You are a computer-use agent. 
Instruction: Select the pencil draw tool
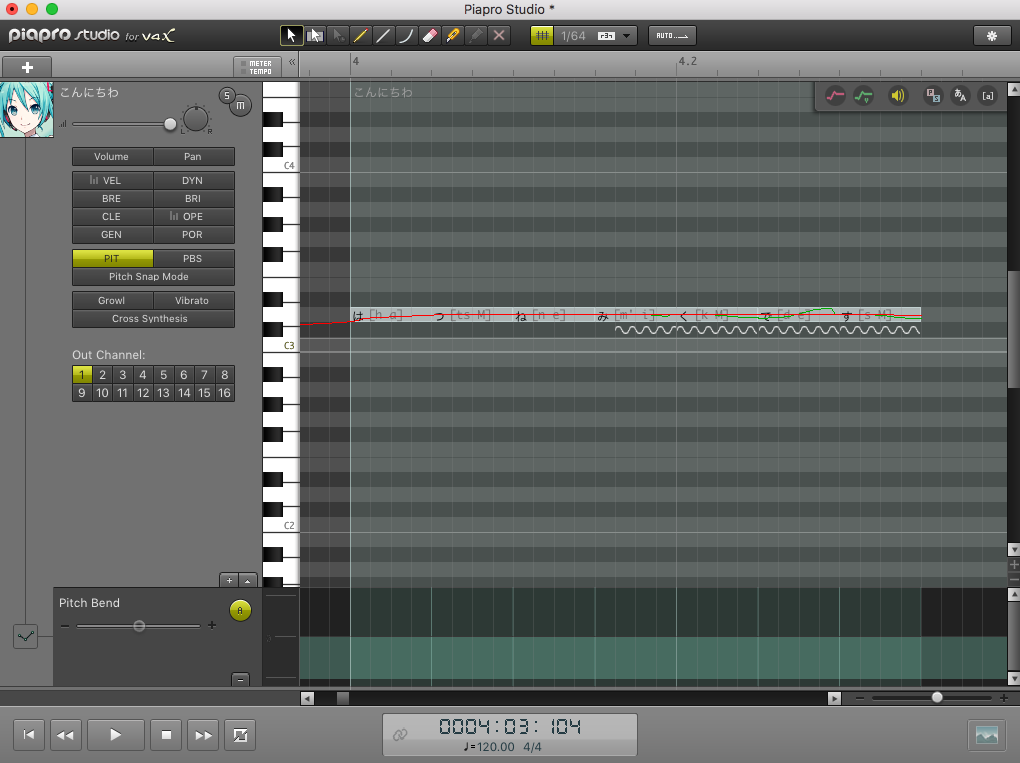coord(360,36)
